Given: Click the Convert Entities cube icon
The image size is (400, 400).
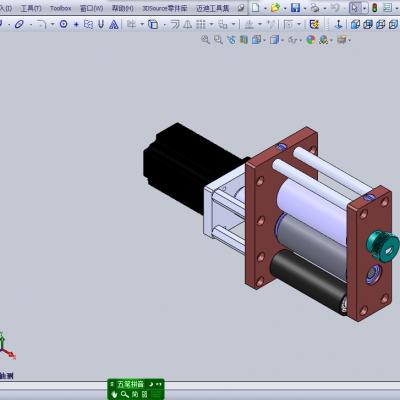Looking at the screenshot, I should coord(153,24).
